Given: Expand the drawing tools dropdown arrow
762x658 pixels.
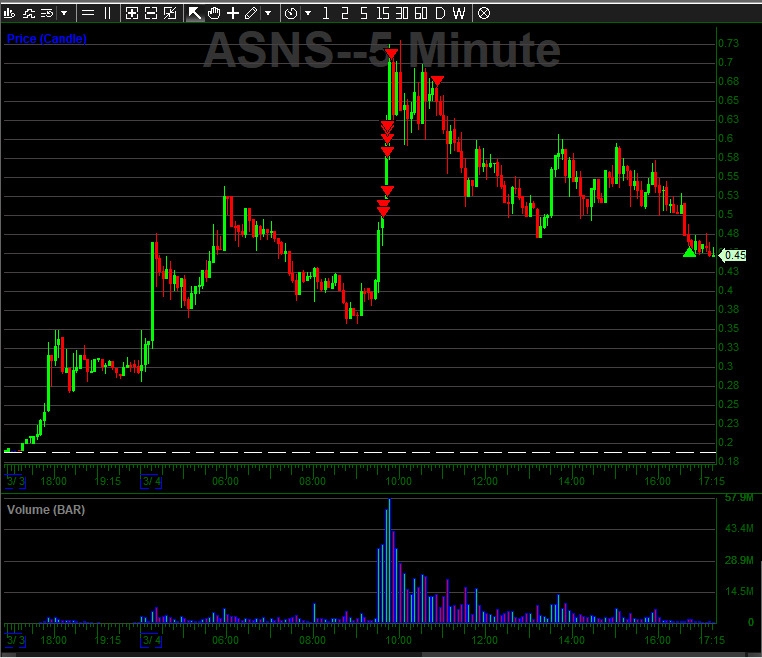Looking at the screenshot, I should click(268, 13).
